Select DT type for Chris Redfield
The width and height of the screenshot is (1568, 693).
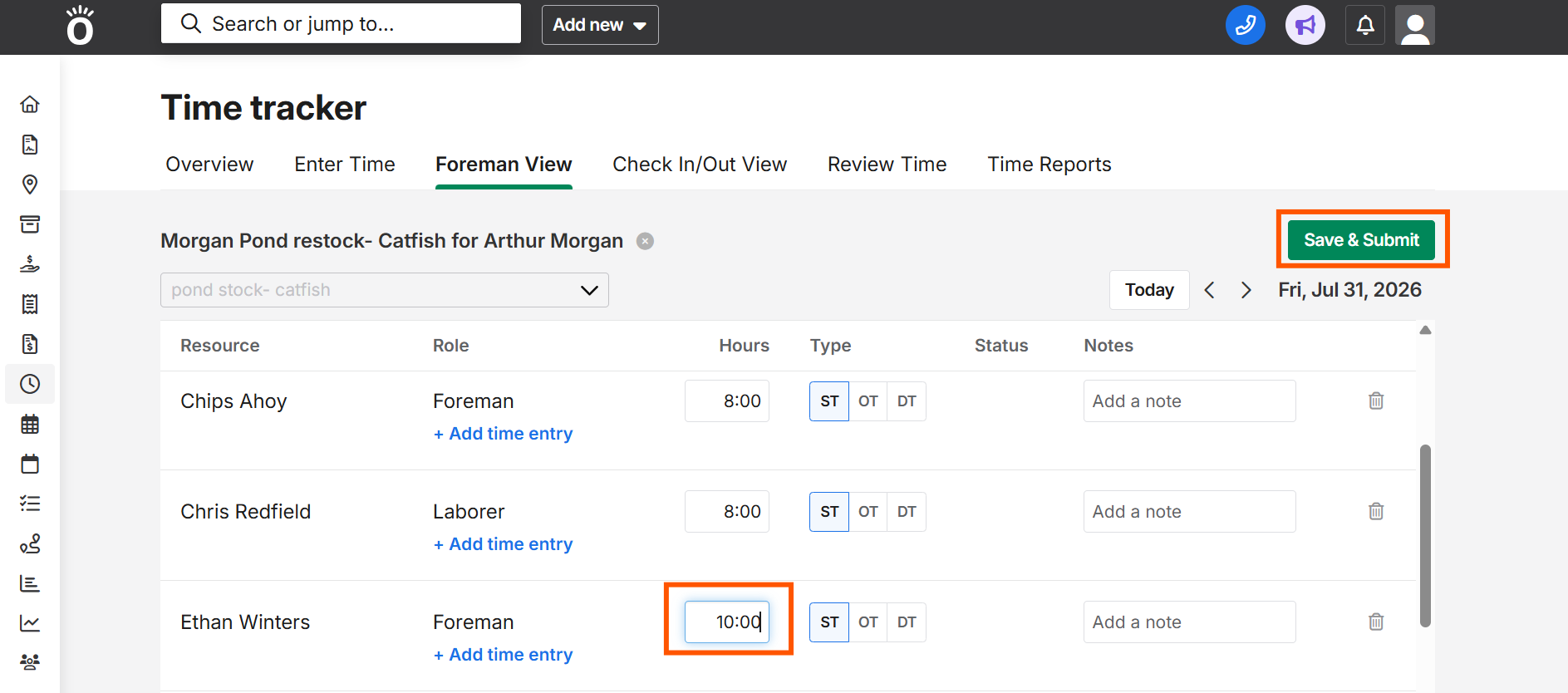click(907, 512)
